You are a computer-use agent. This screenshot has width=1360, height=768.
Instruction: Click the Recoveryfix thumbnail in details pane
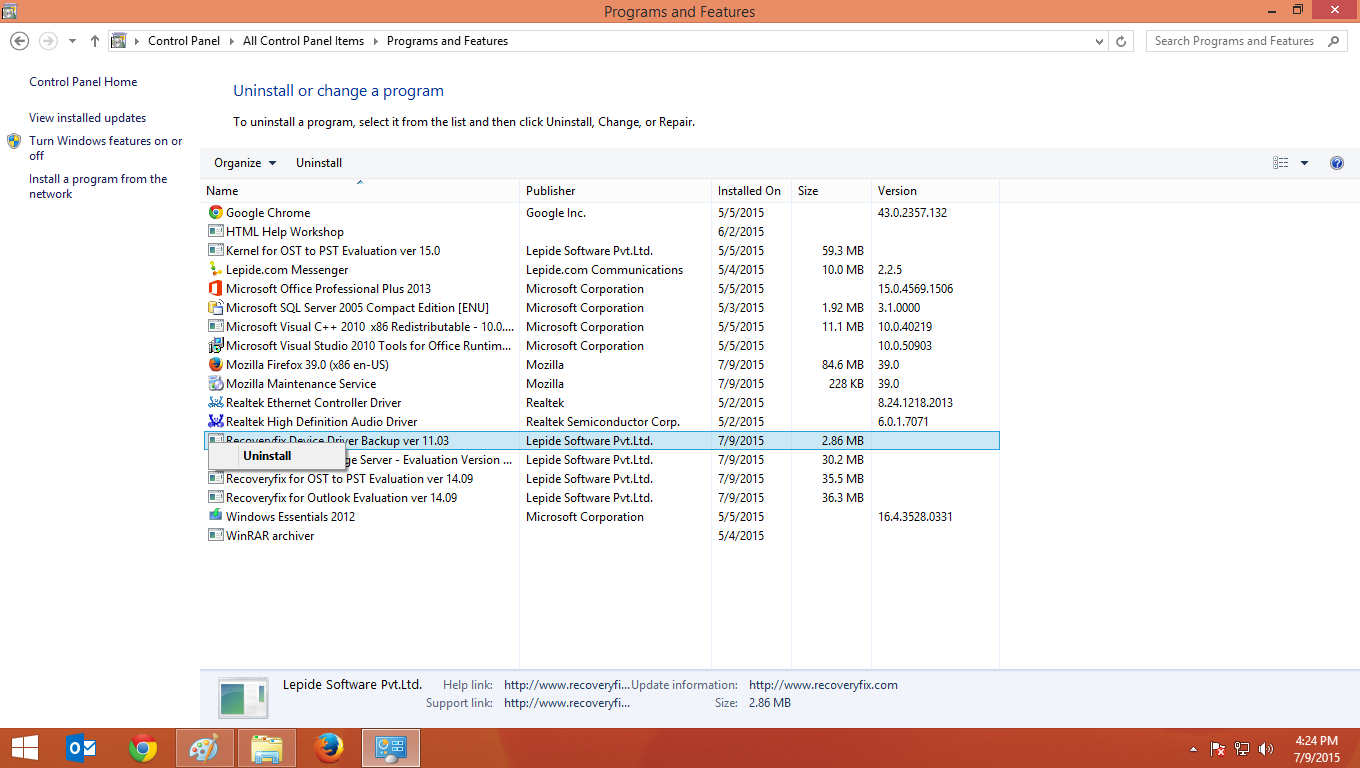[243, 697]
